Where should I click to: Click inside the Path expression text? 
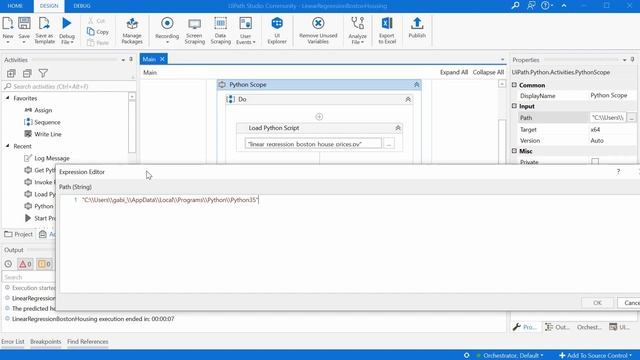click(x=171, y=200)
